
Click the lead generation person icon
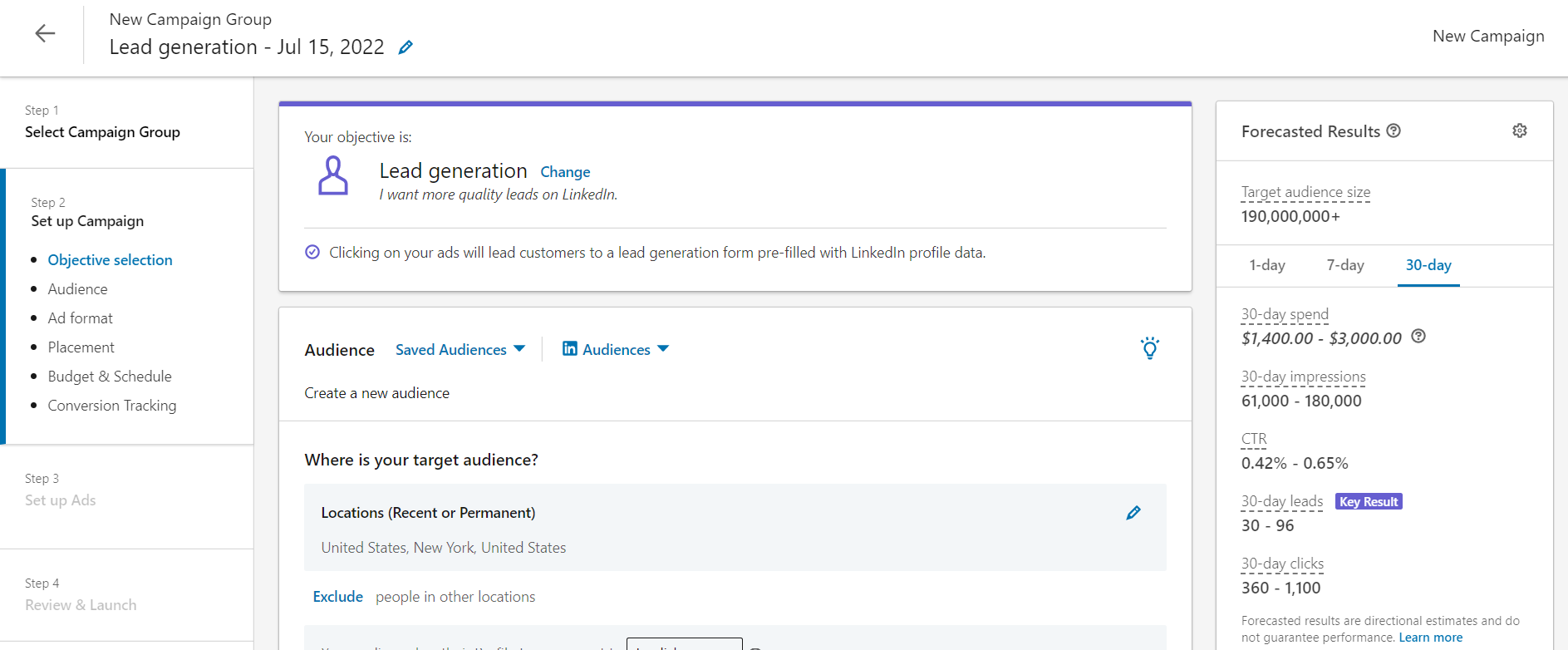pyautogui.click(x=333, y=176)
